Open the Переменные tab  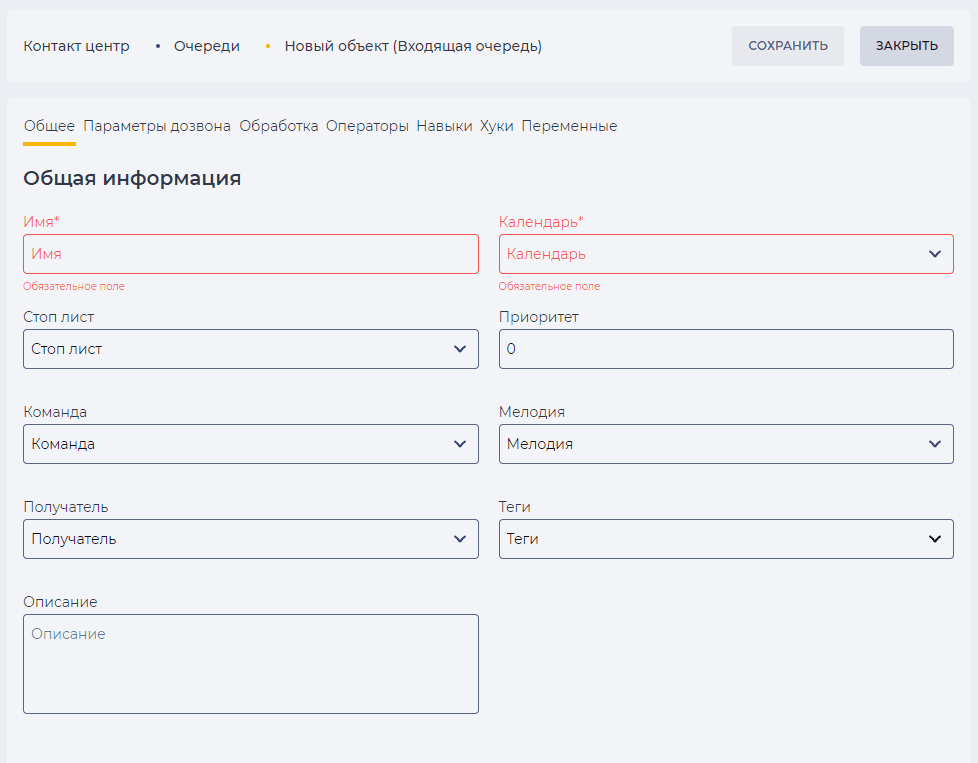(x=569, y=126)
